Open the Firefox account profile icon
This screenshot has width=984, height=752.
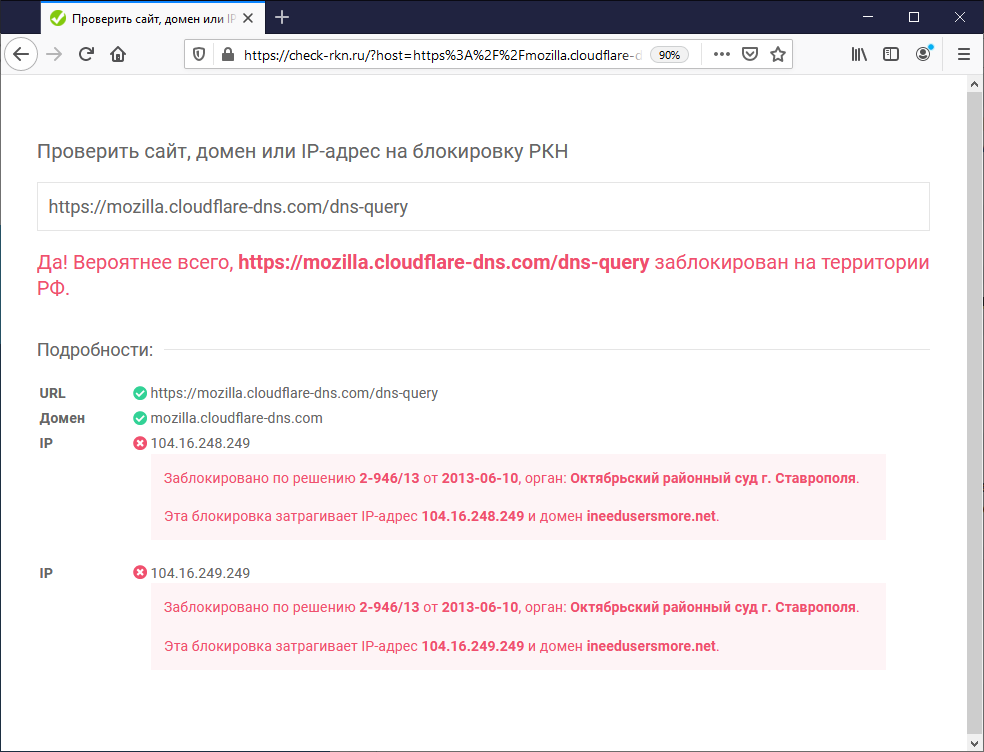(x=923, y=55)
